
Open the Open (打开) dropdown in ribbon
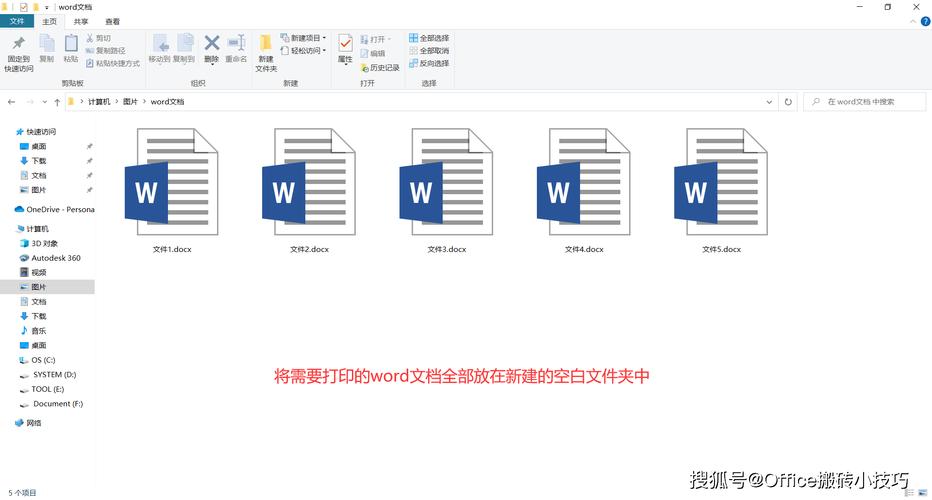[376, 39]
